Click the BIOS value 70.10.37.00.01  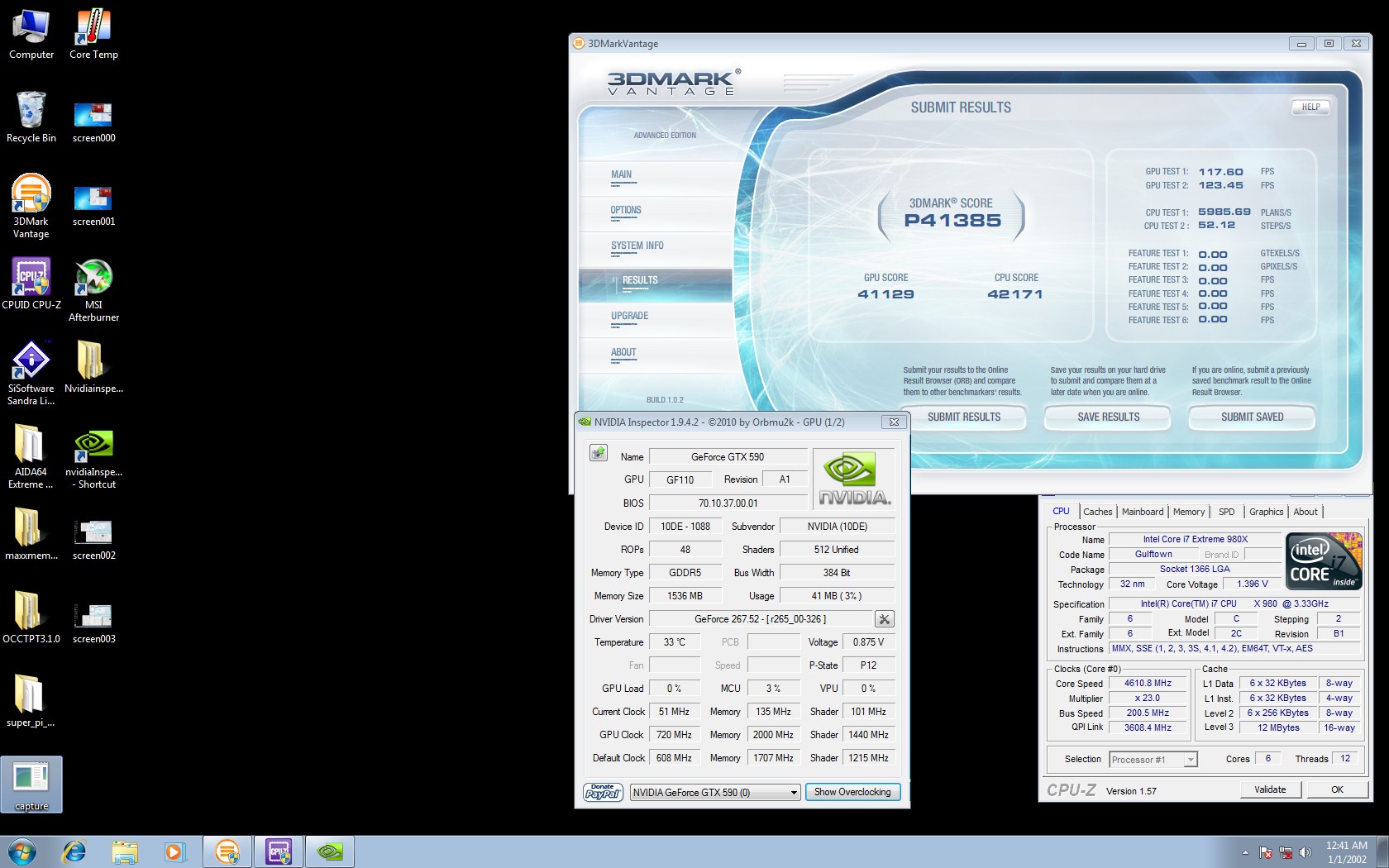tap(728, 503)
